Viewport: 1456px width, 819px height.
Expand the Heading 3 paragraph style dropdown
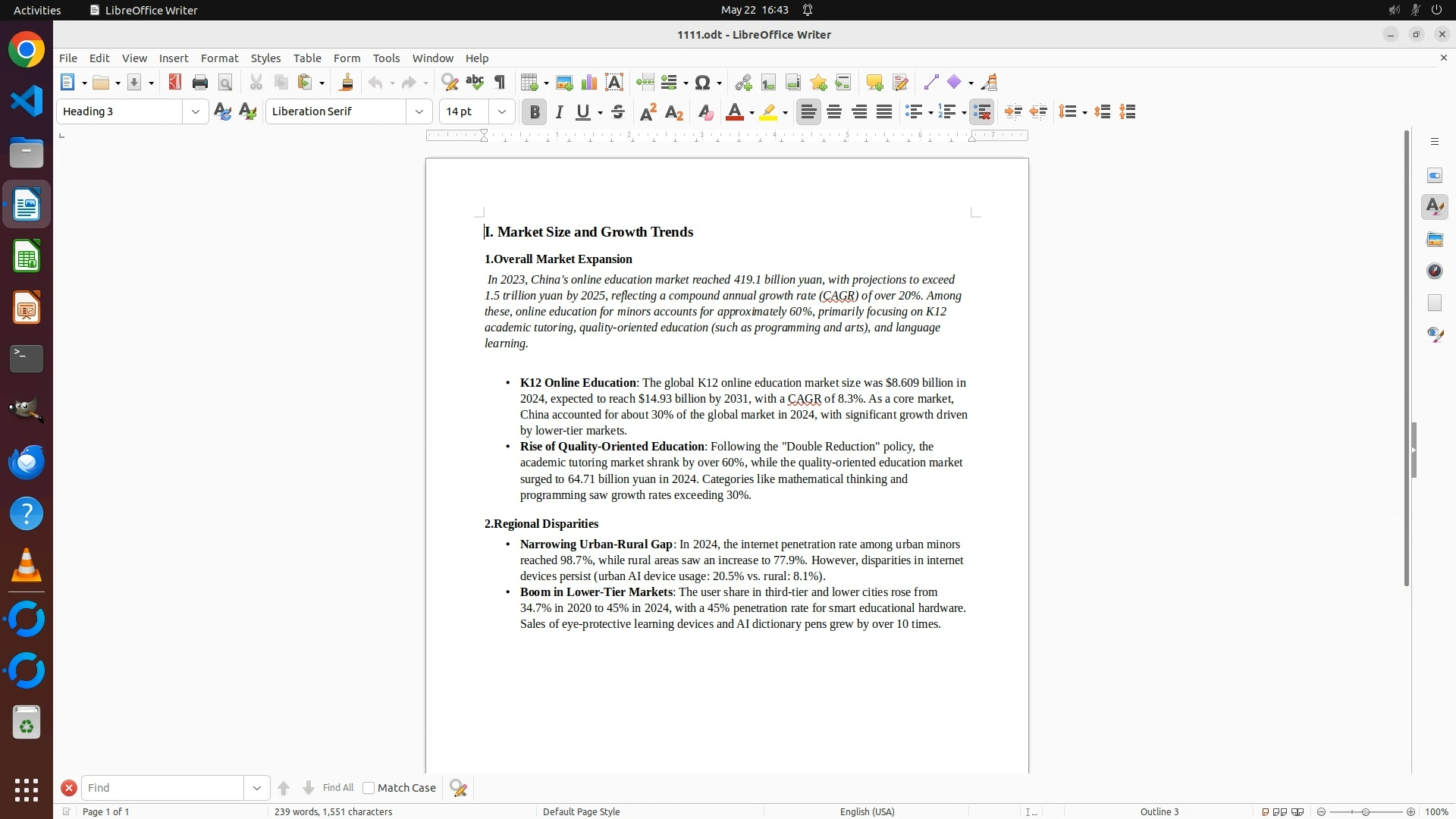coord(196,111)
